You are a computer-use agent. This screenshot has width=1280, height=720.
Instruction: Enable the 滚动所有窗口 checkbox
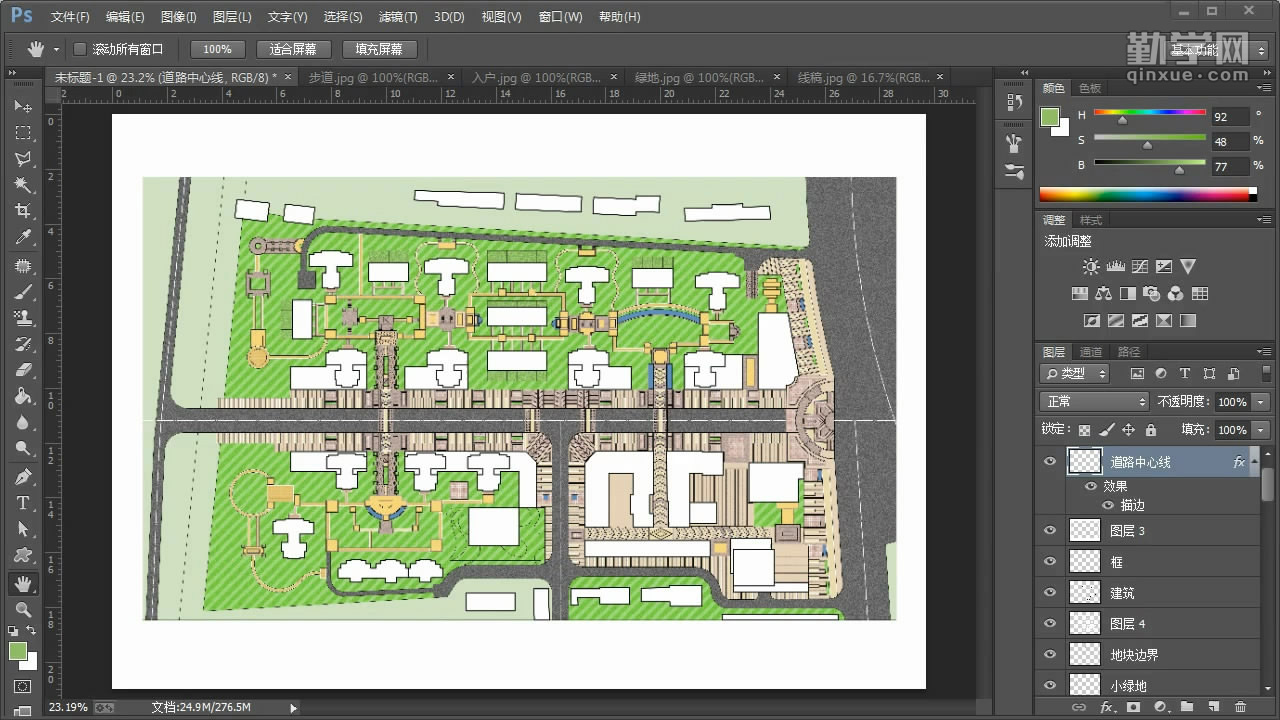[80, 49]
